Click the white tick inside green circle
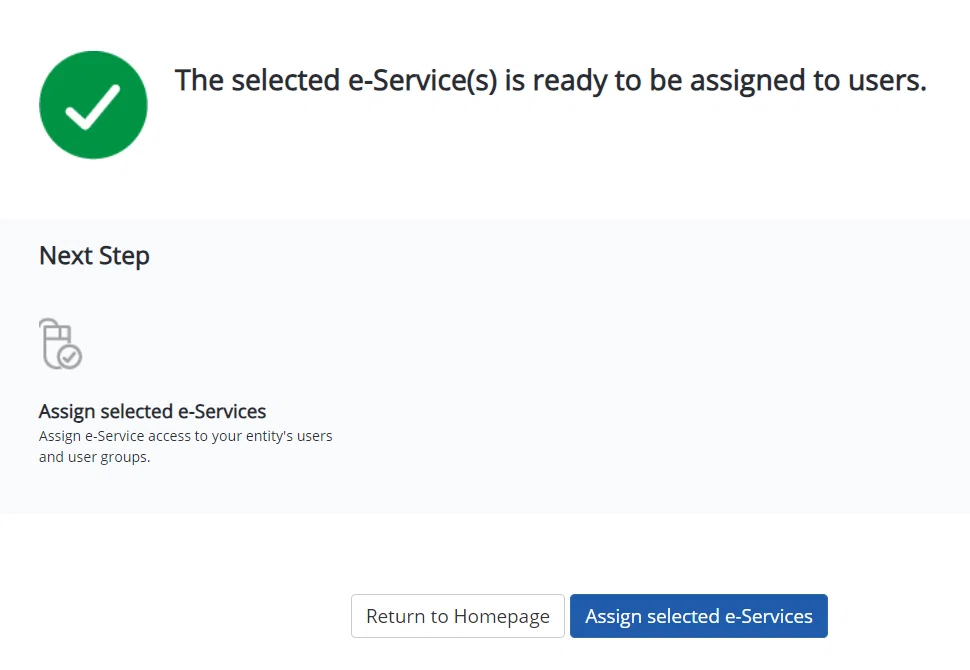The height and width of the screenshot is (670, 970). [93, 108]
